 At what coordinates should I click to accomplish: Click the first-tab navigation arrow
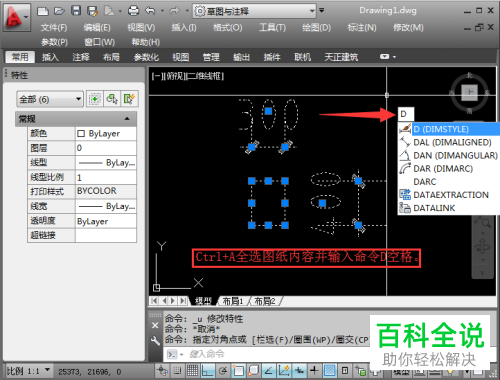(154, 301)
